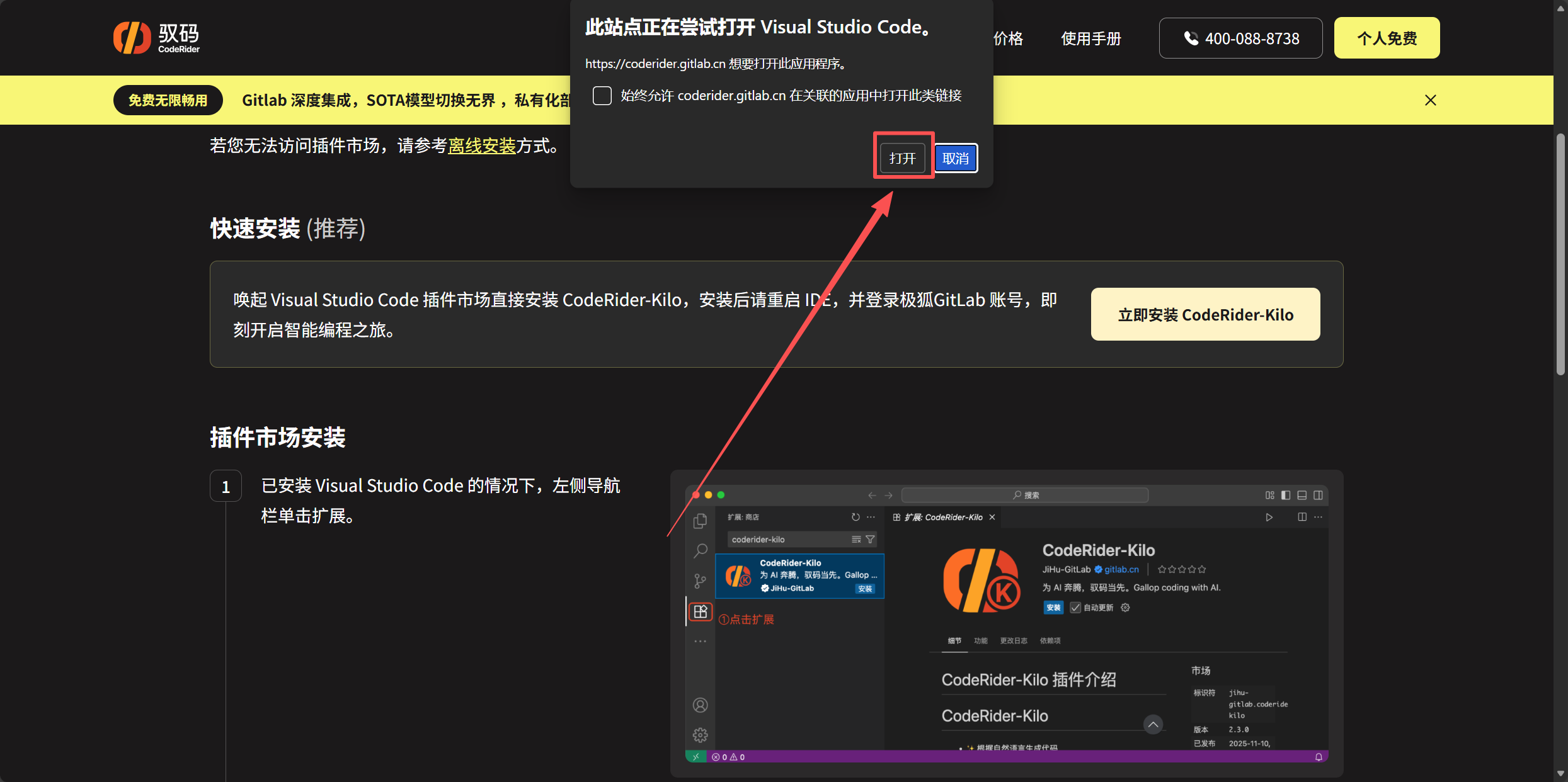Click 立即安装 CodeRider-Kilo button
Viewport: 1568px width, 782px height.
pos(1205,315)
